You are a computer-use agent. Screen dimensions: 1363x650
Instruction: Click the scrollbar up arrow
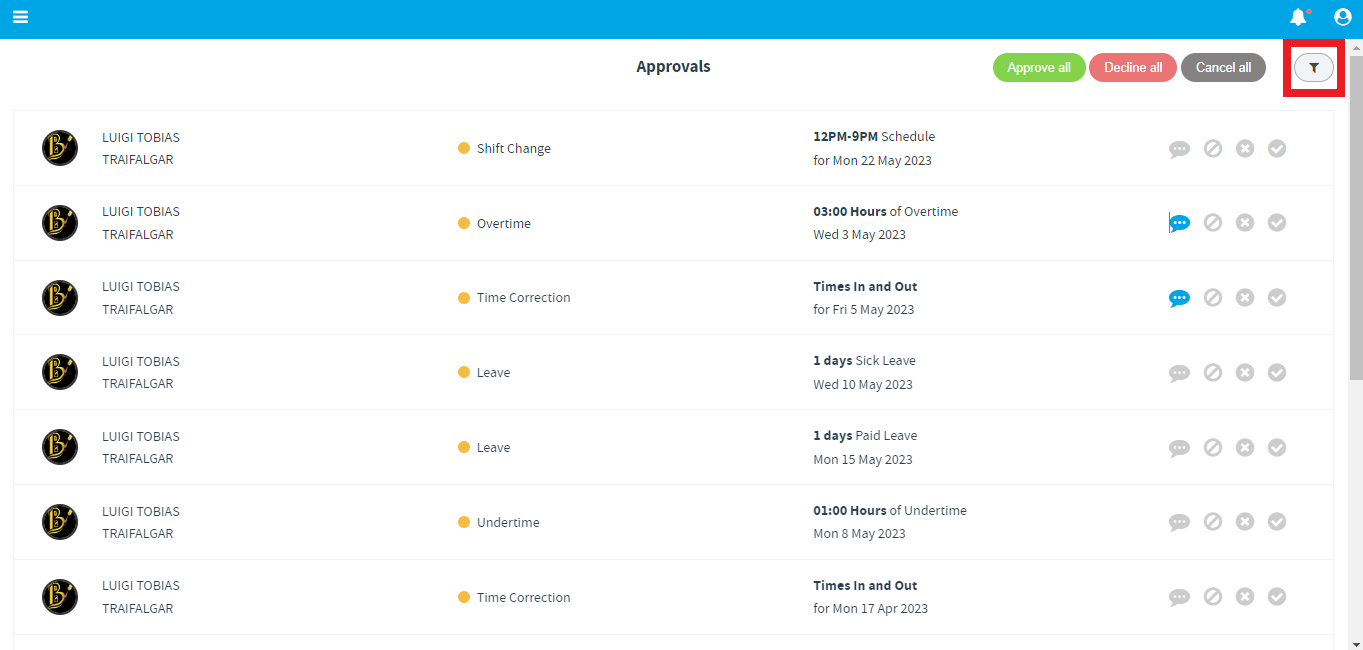coord(1356,46)
